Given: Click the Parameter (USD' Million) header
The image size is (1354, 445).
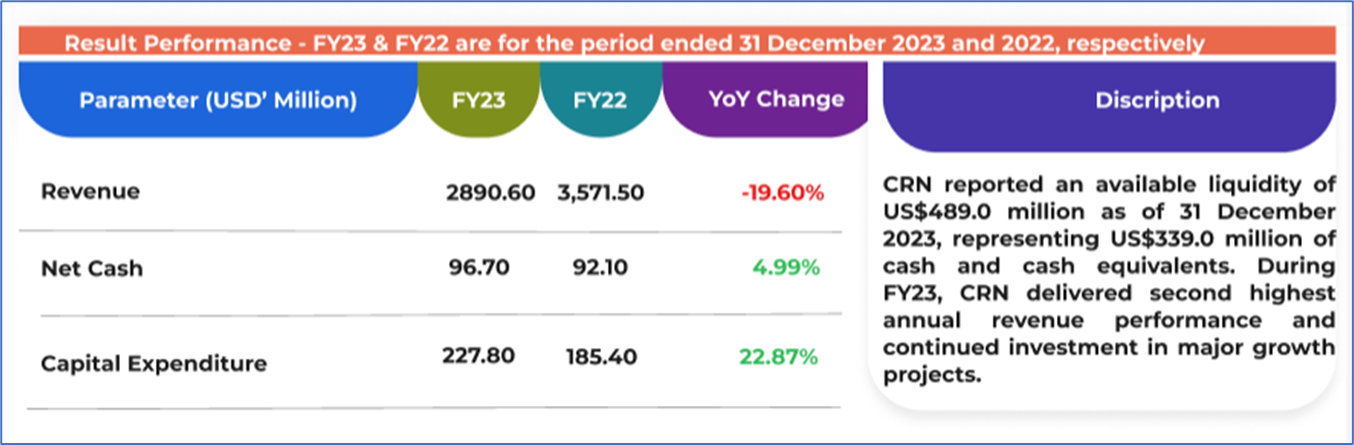Looking at the screenshot, I should pyautogui.click(x=218, y=100).
